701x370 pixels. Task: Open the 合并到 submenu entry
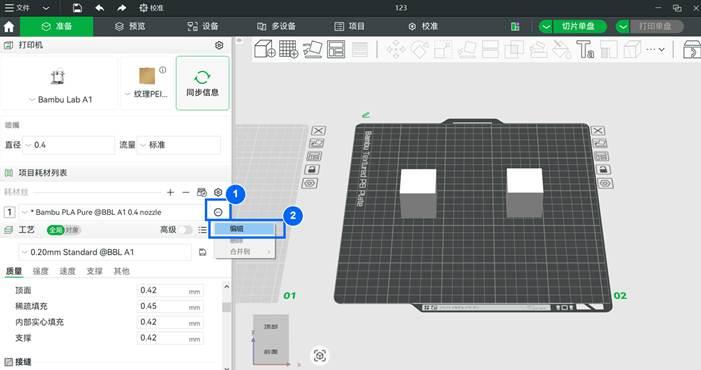244,252
